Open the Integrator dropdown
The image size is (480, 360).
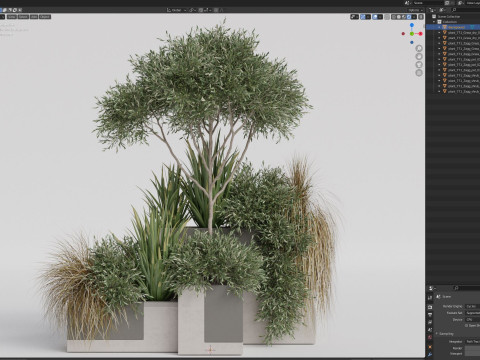point(472,342)
